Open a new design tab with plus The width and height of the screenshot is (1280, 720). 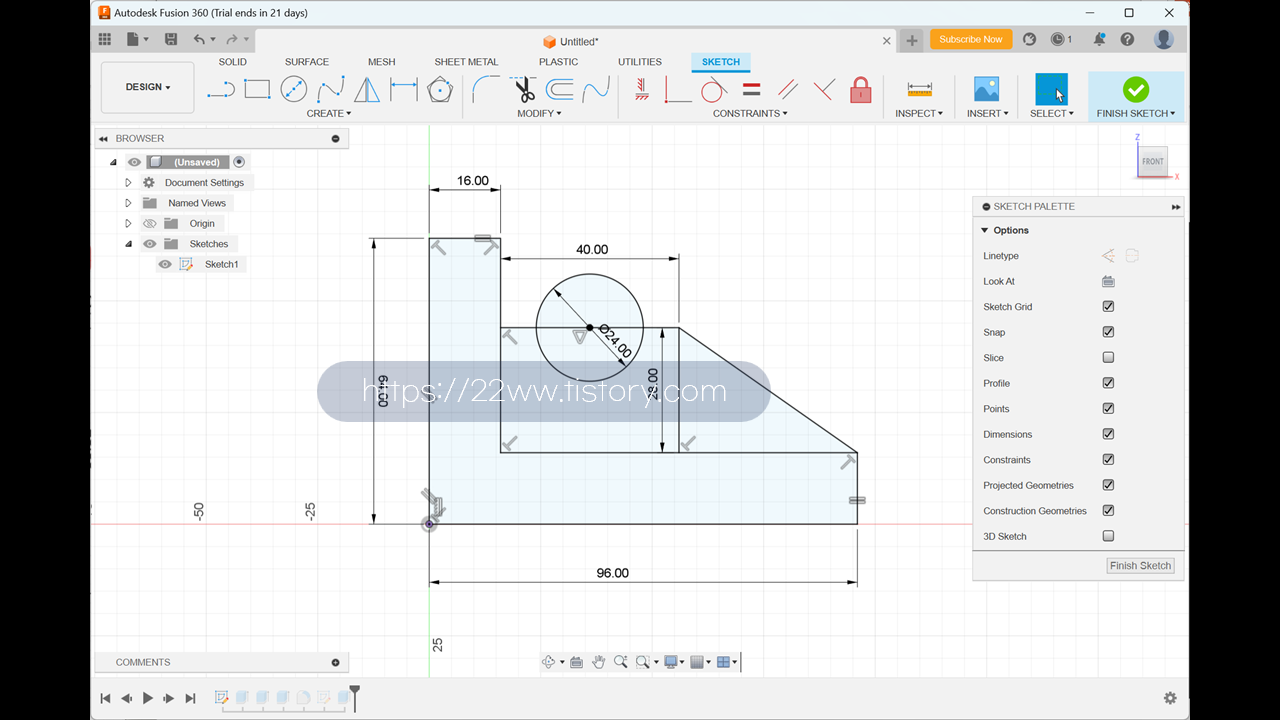tap(912, 41)
